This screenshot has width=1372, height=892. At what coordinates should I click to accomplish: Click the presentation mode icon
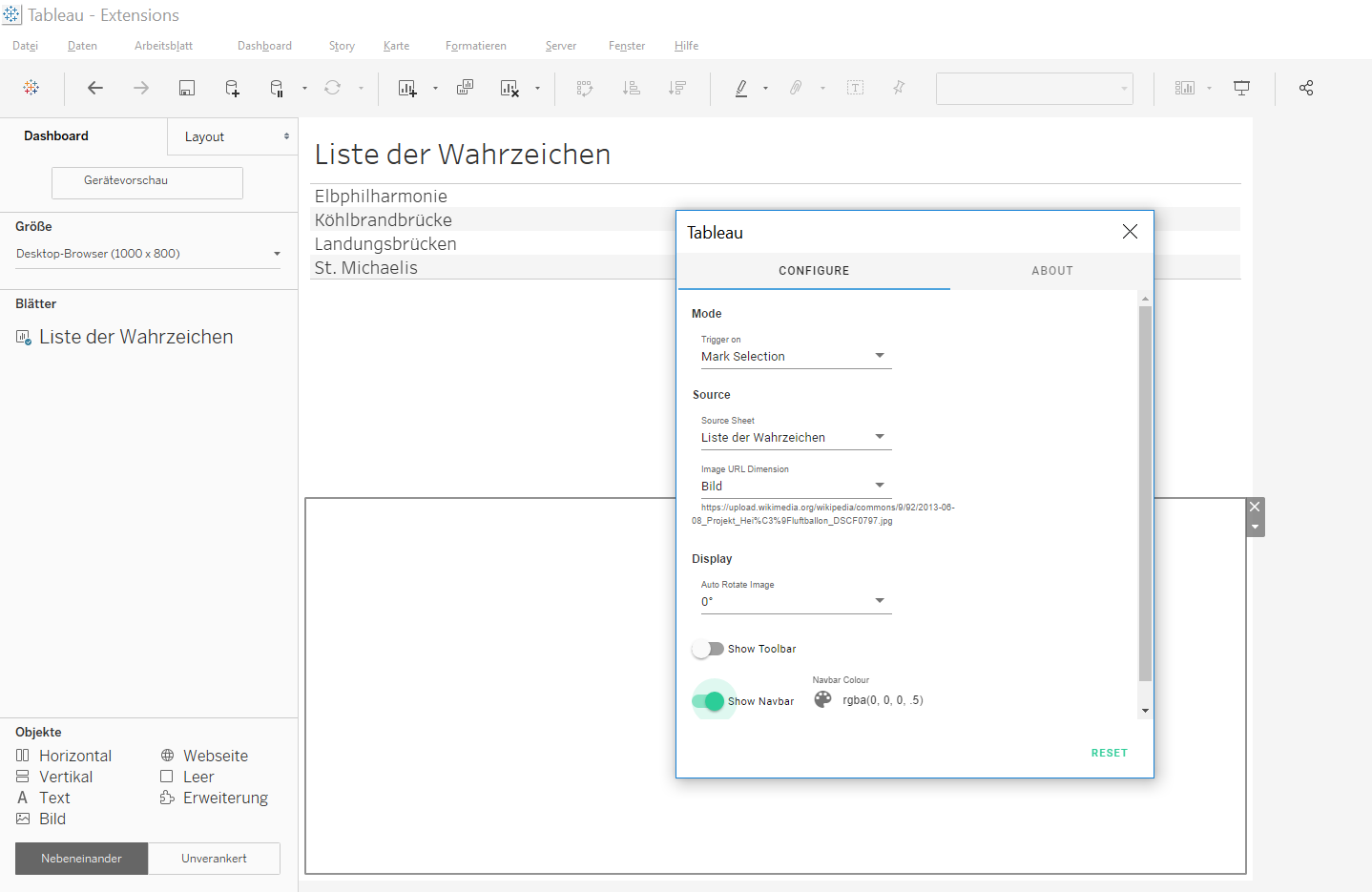click(1241, 88)
